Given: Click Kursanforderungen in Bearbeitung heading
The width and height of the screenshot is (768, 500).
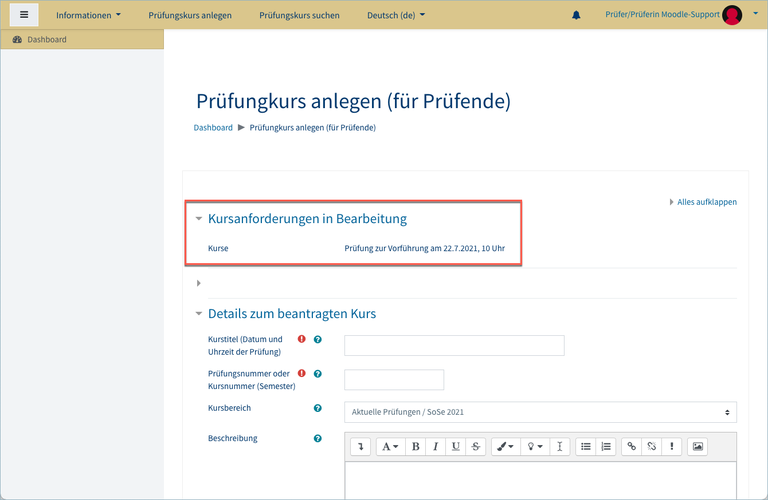Looking at the screenshot, I should (x=307, y=218).
